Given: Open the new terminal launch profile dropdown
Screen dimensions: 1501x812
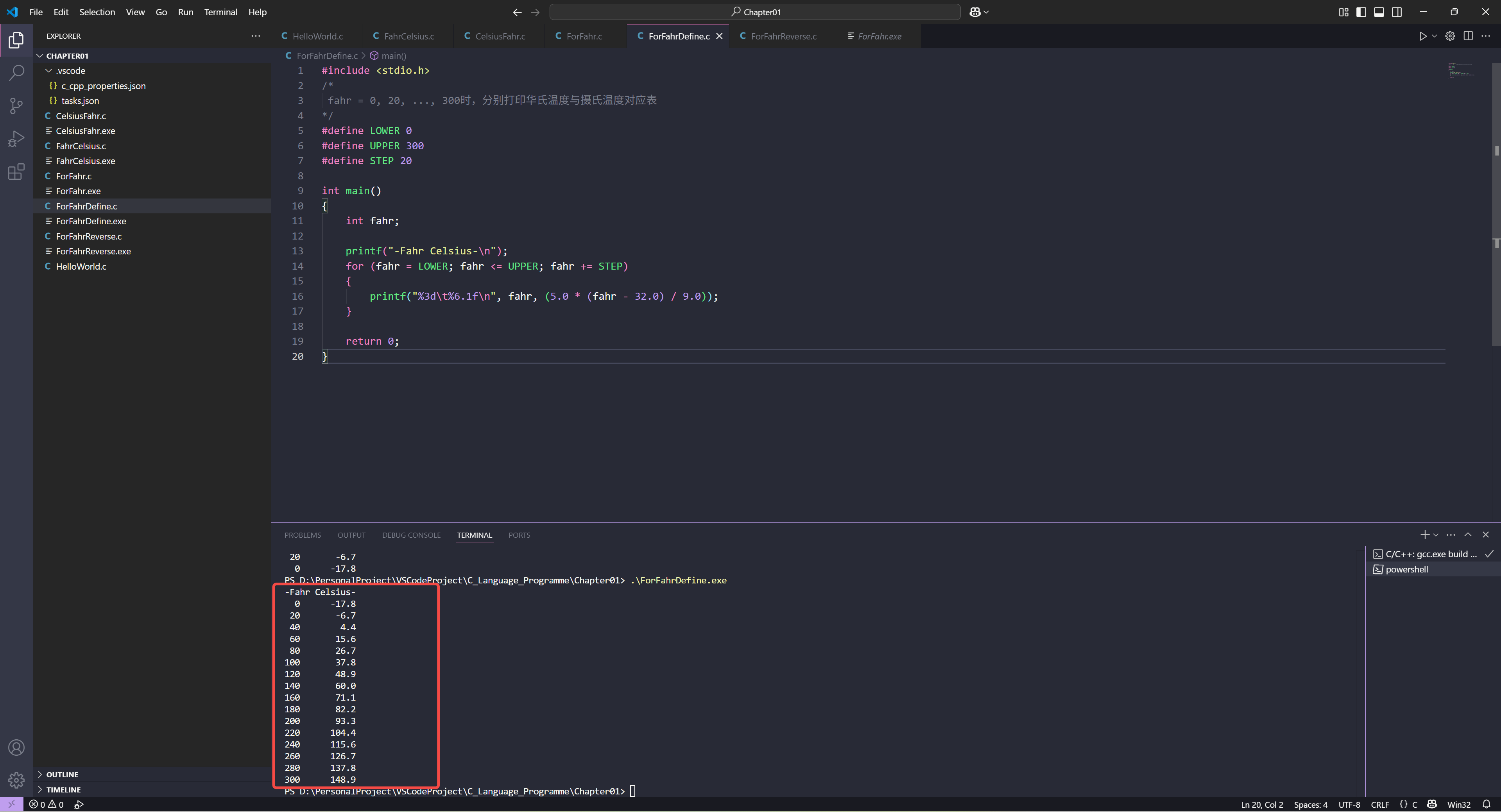Looking at the screenshot, I should pyautogui.click(x=1436, y=535).
